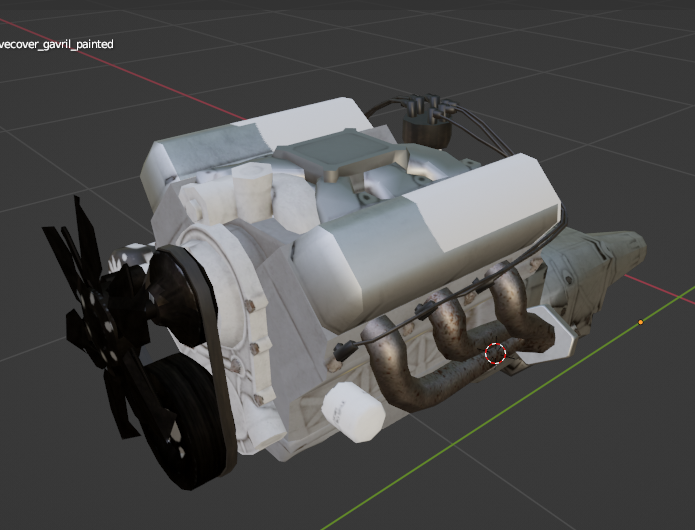The height and width of the screenshot is (530, 695).
Task: Select the white oil filter cylinder
Action: click(353, 412)
